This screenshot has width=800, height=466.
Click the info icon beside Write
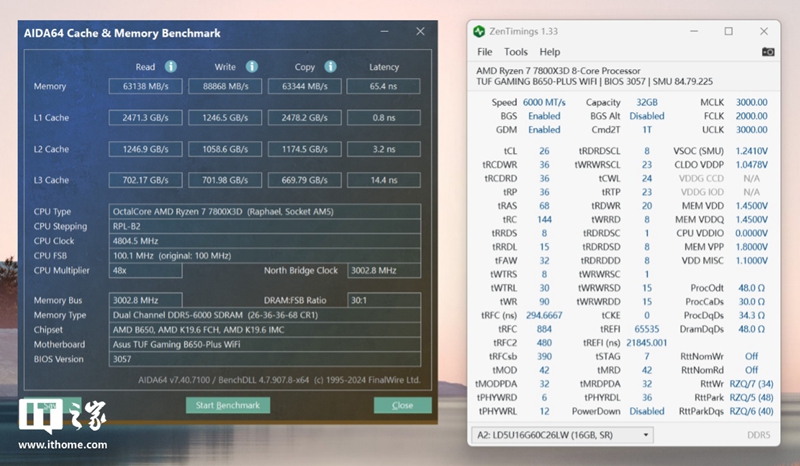click(250, 67)
